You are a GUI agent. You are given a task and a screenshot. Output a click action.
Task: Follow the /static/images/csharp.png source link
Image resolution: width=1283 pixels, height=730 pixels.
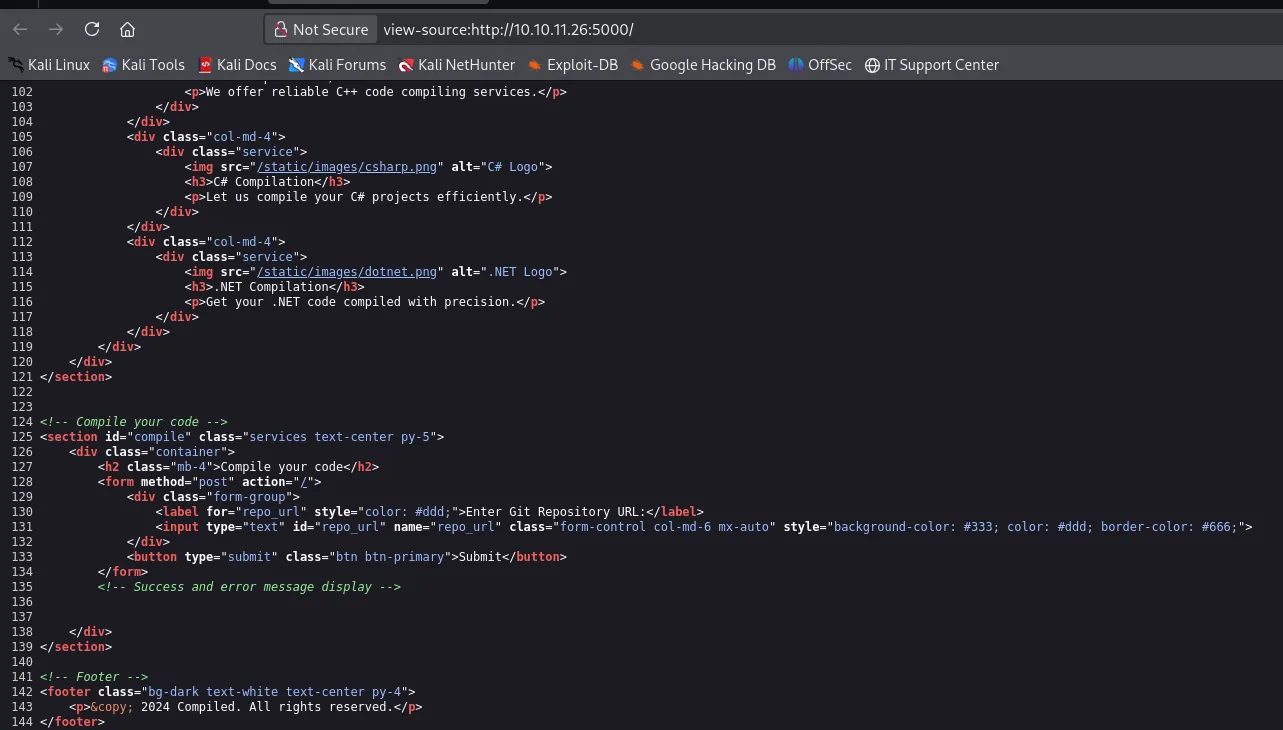click(x=347, y=167)
